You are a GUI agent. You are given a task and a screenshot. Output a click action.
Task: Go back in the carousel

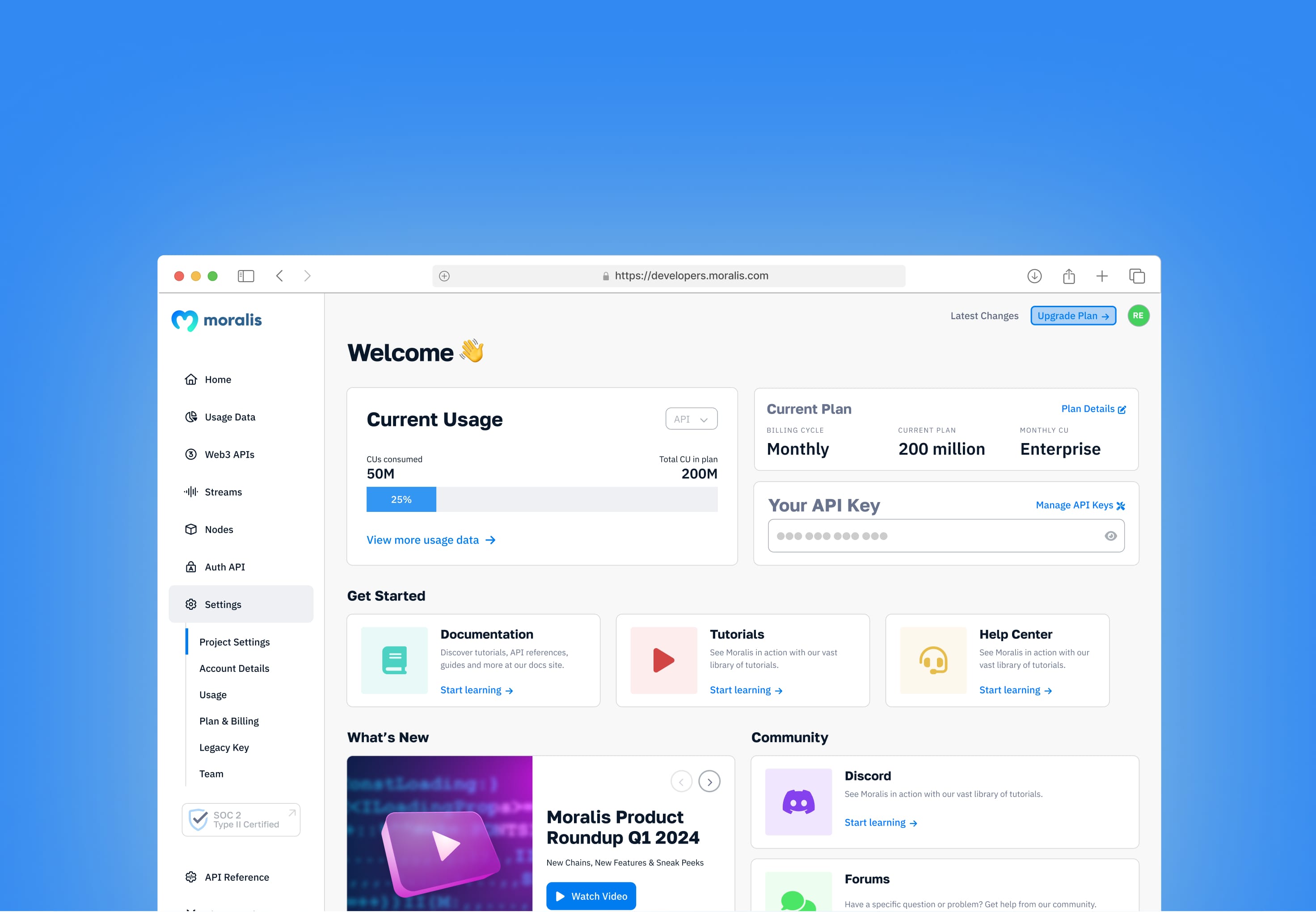(x=681, y=781)
